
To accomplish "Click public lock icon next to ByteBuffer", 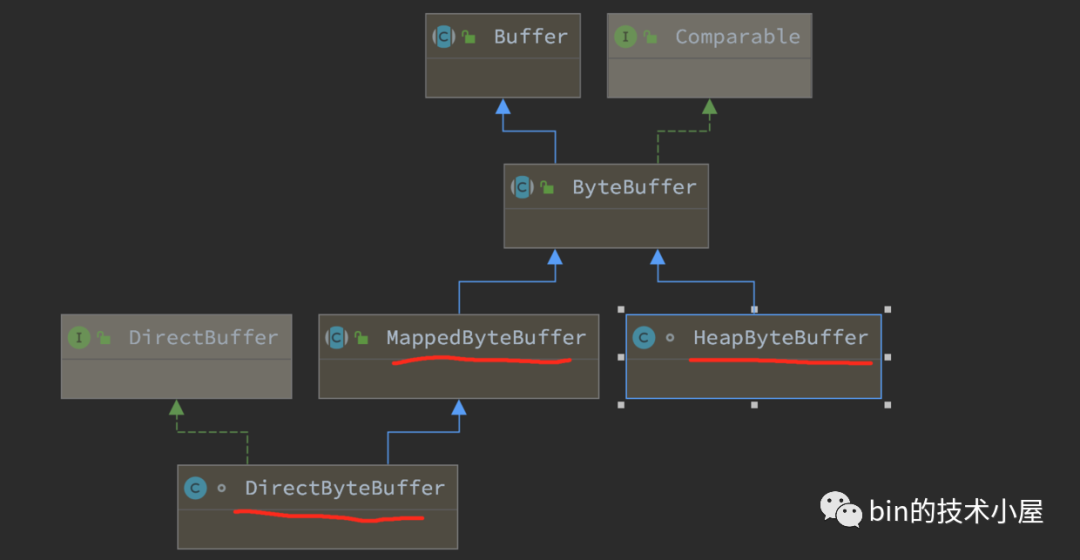I will [x=548, y=187].
